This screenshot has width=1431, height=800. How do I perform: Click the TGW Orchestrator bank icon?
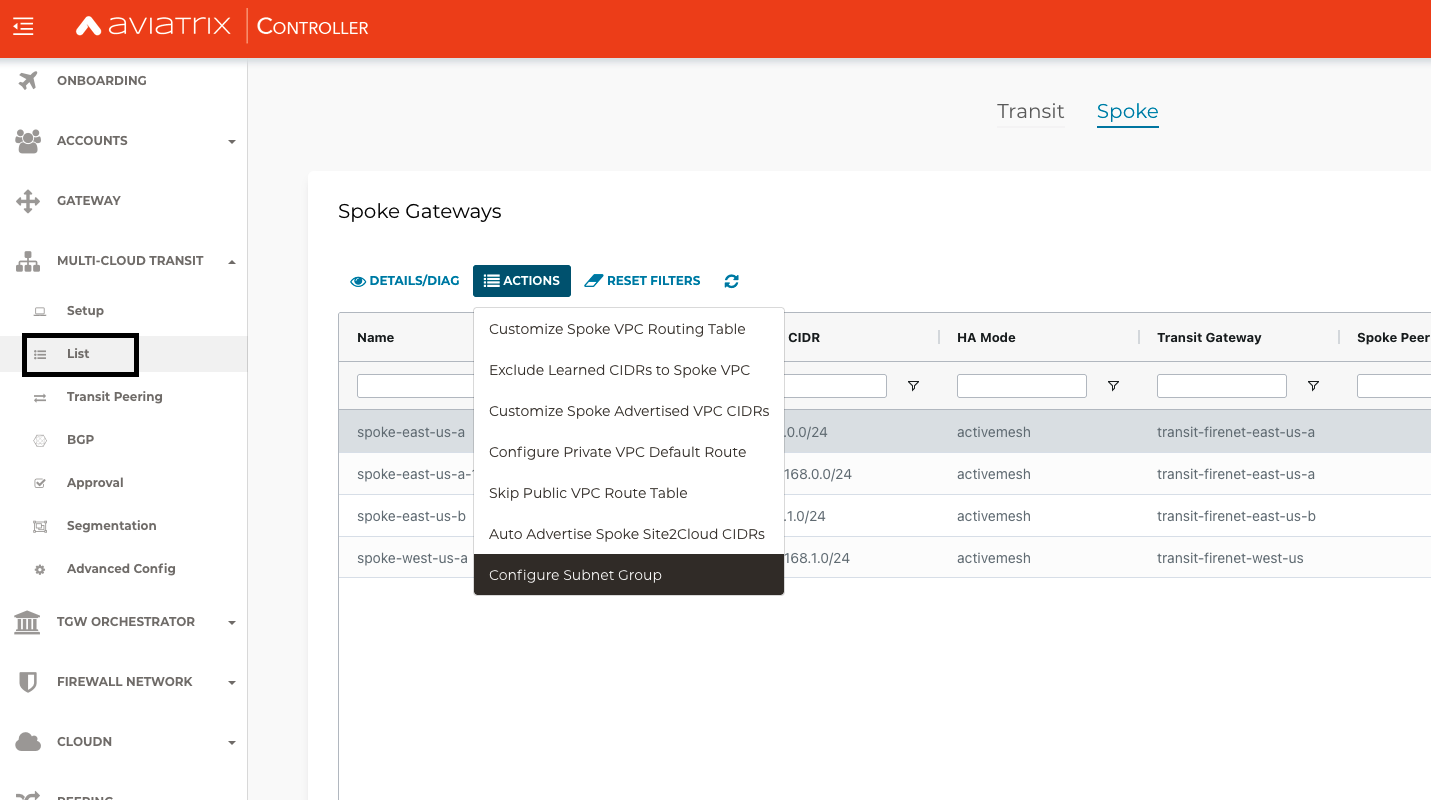[27, 621]
